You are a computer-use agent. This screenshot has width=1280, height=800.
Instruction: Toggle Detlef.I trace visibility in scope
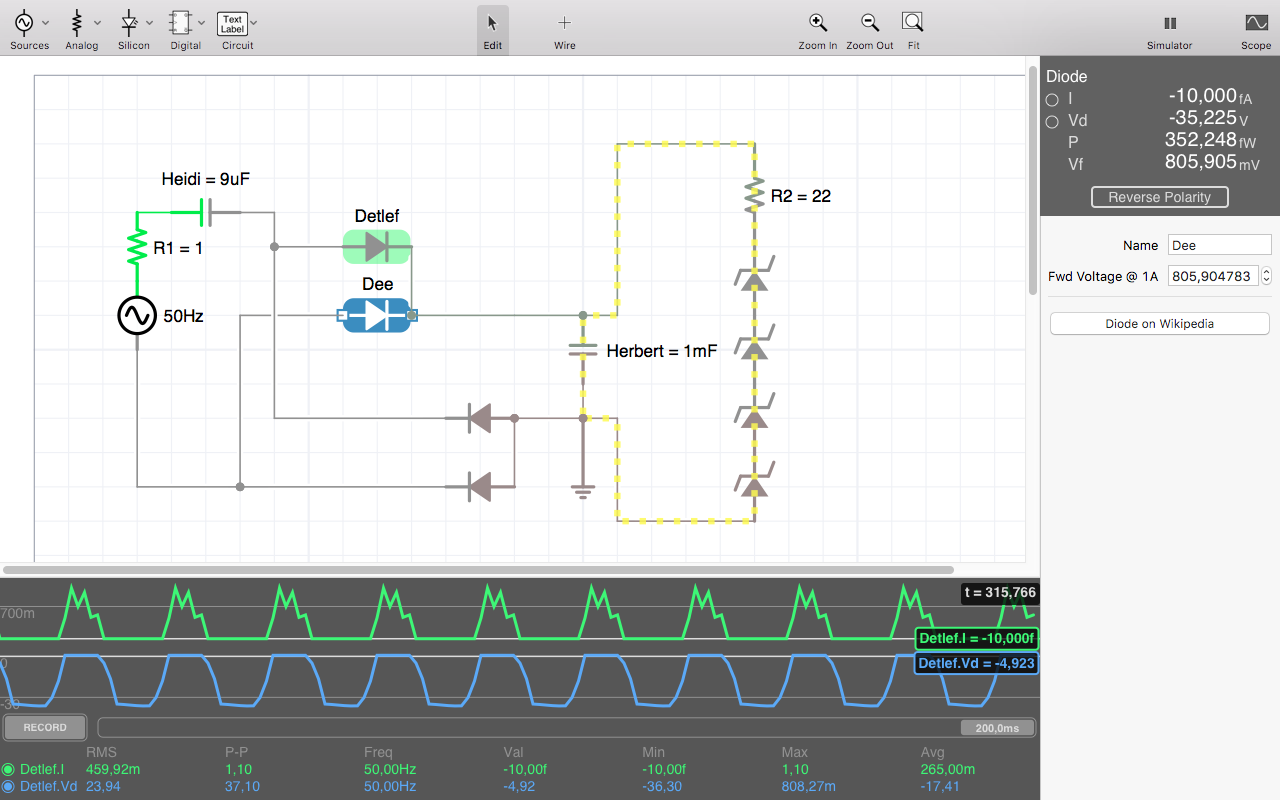coord(9,770)
